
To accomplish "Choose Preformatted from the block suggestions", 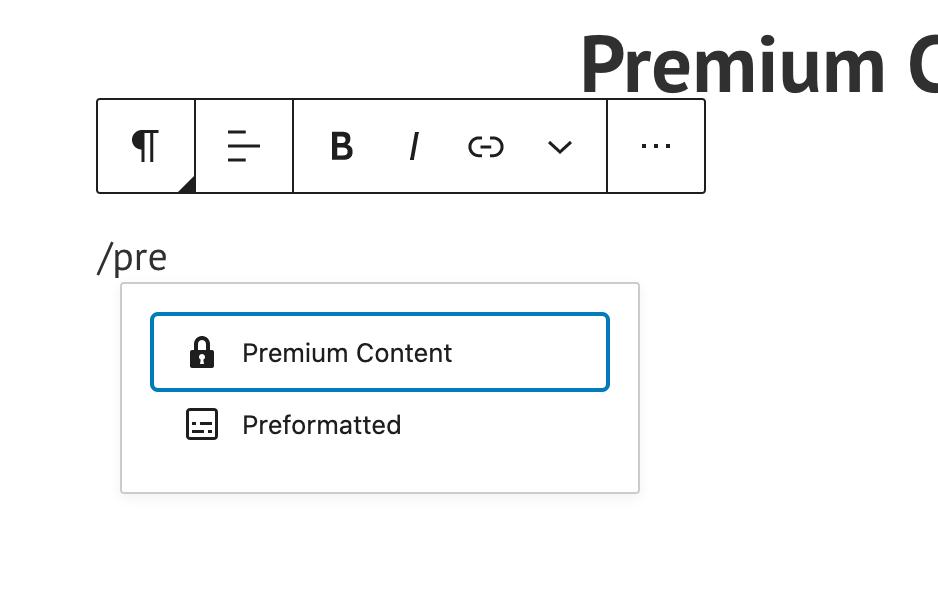I will [x=380, y=425].
